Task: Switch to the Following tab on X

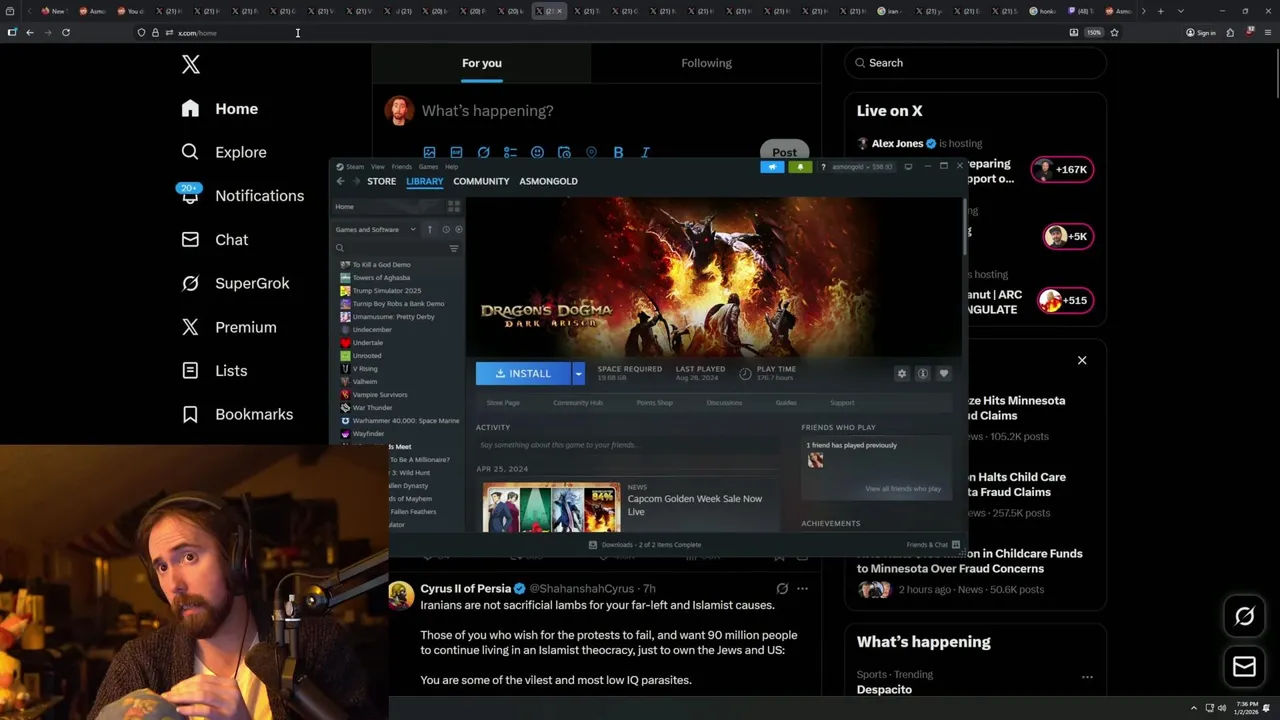Action: tap(707, 63)
